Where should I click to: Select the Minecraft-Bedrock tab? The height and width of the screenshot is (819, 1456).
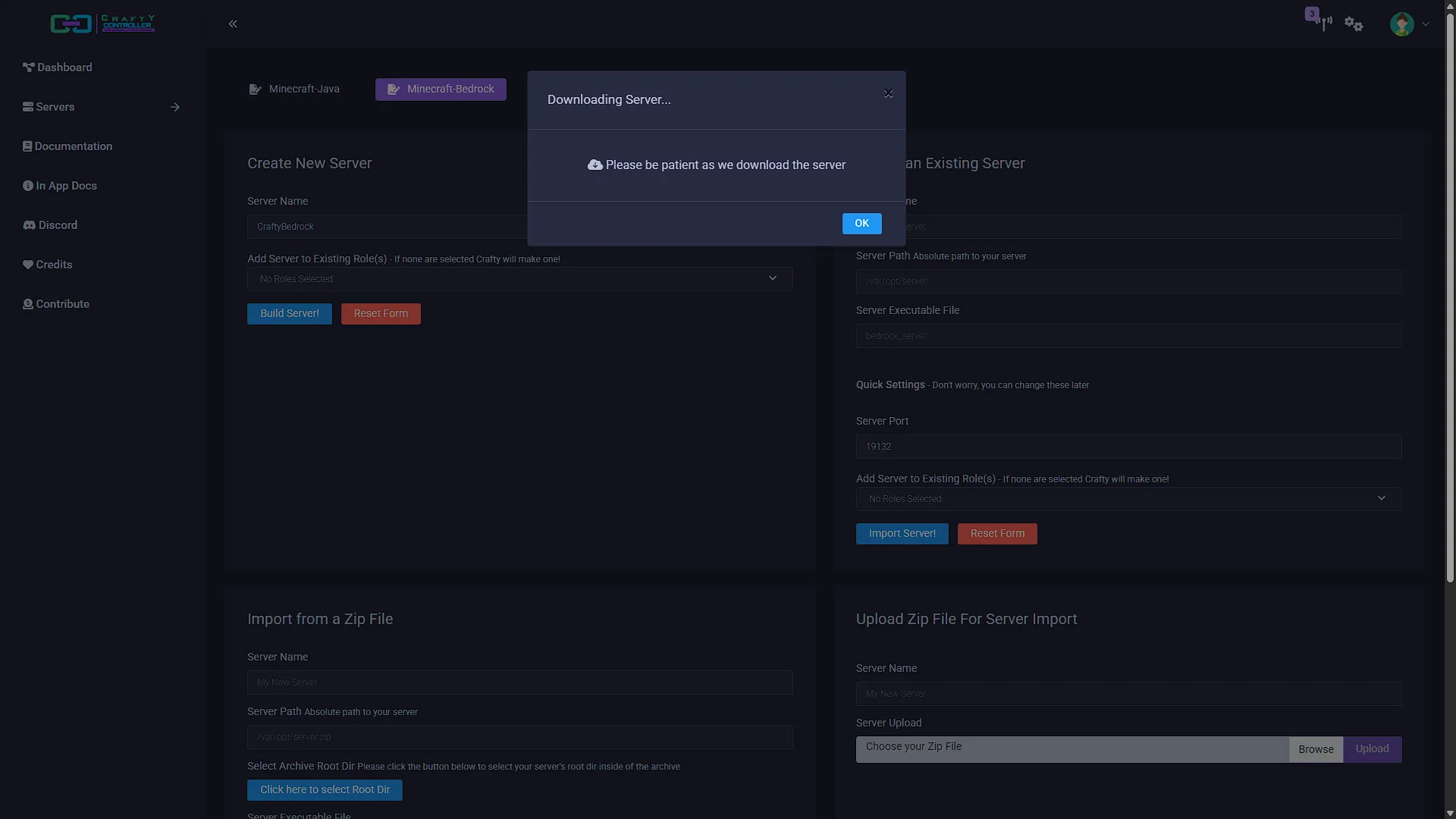[441, 89]
